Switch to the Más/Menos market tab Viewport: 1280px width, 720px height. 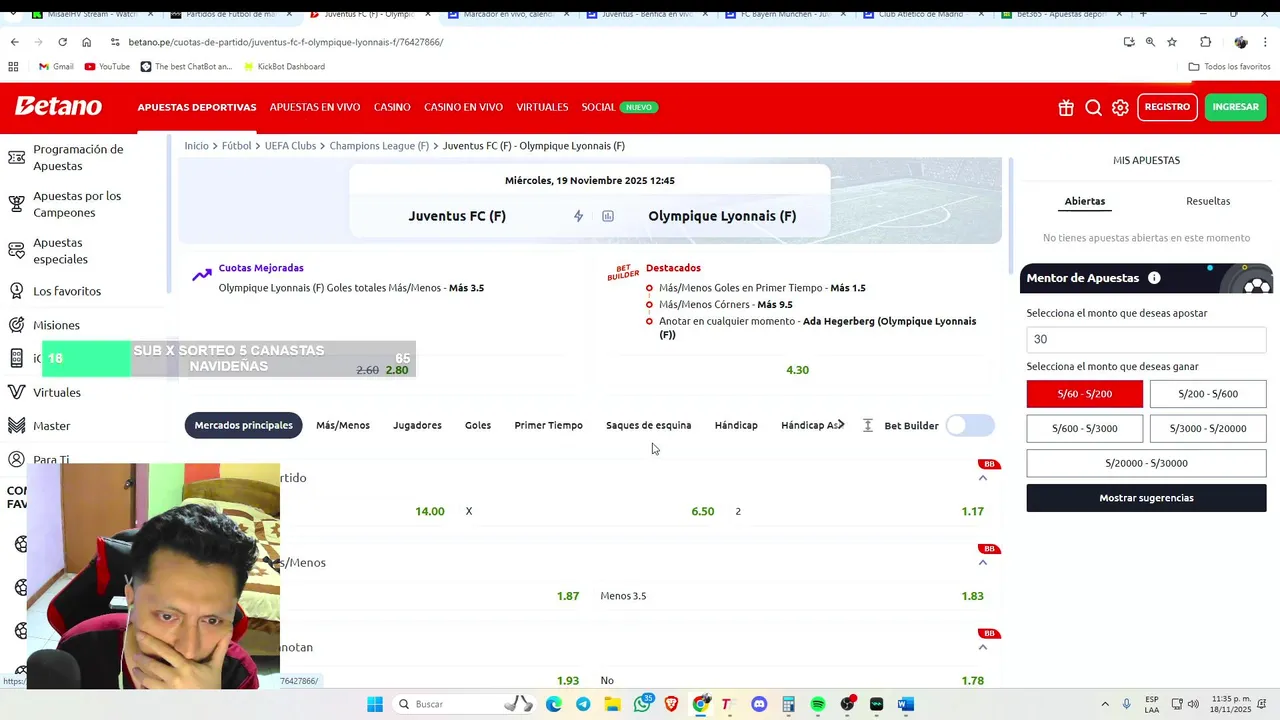(x=343, y=425)
